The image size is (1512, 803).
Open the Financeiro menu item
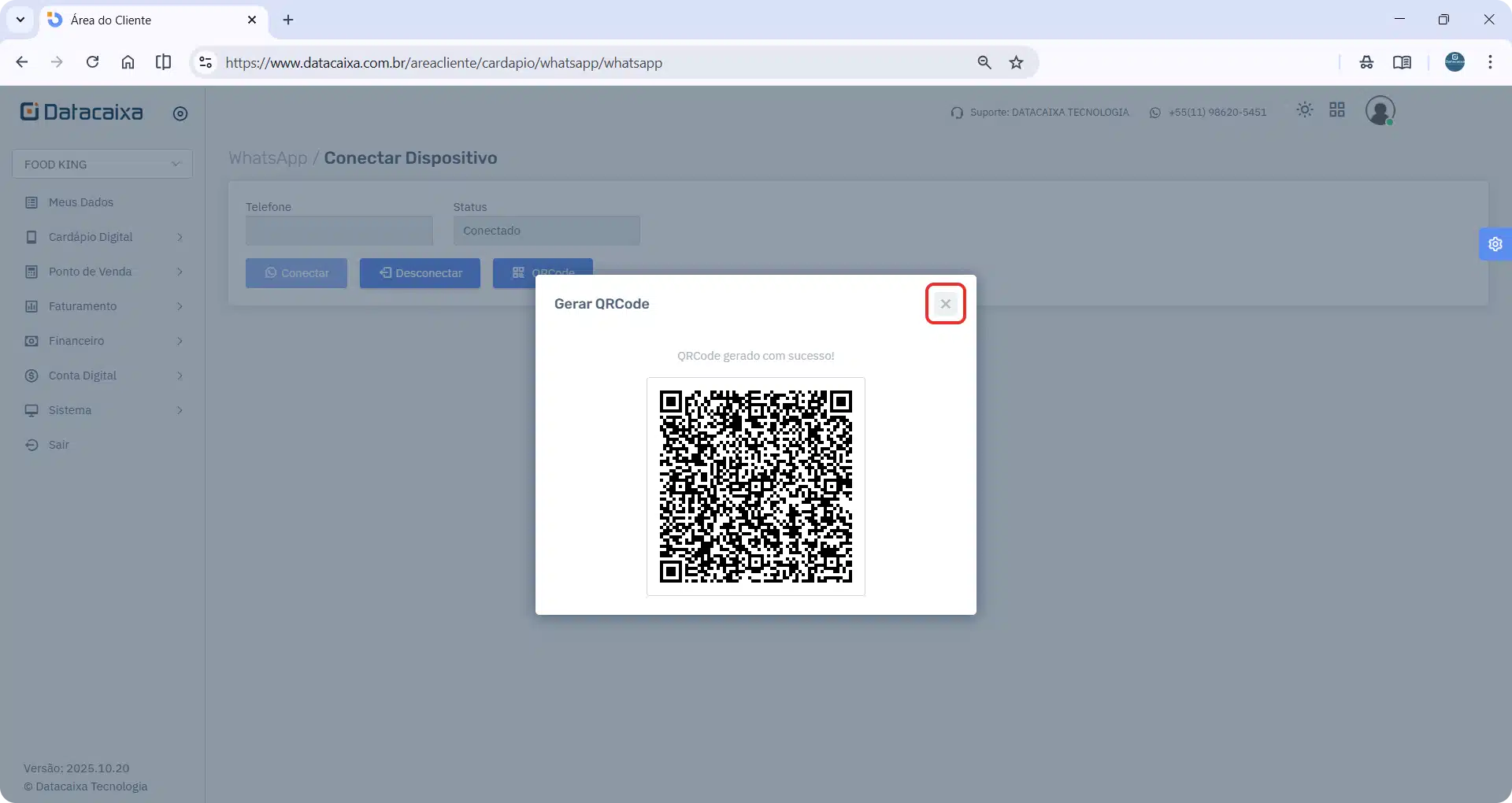[x=76, y=341]
